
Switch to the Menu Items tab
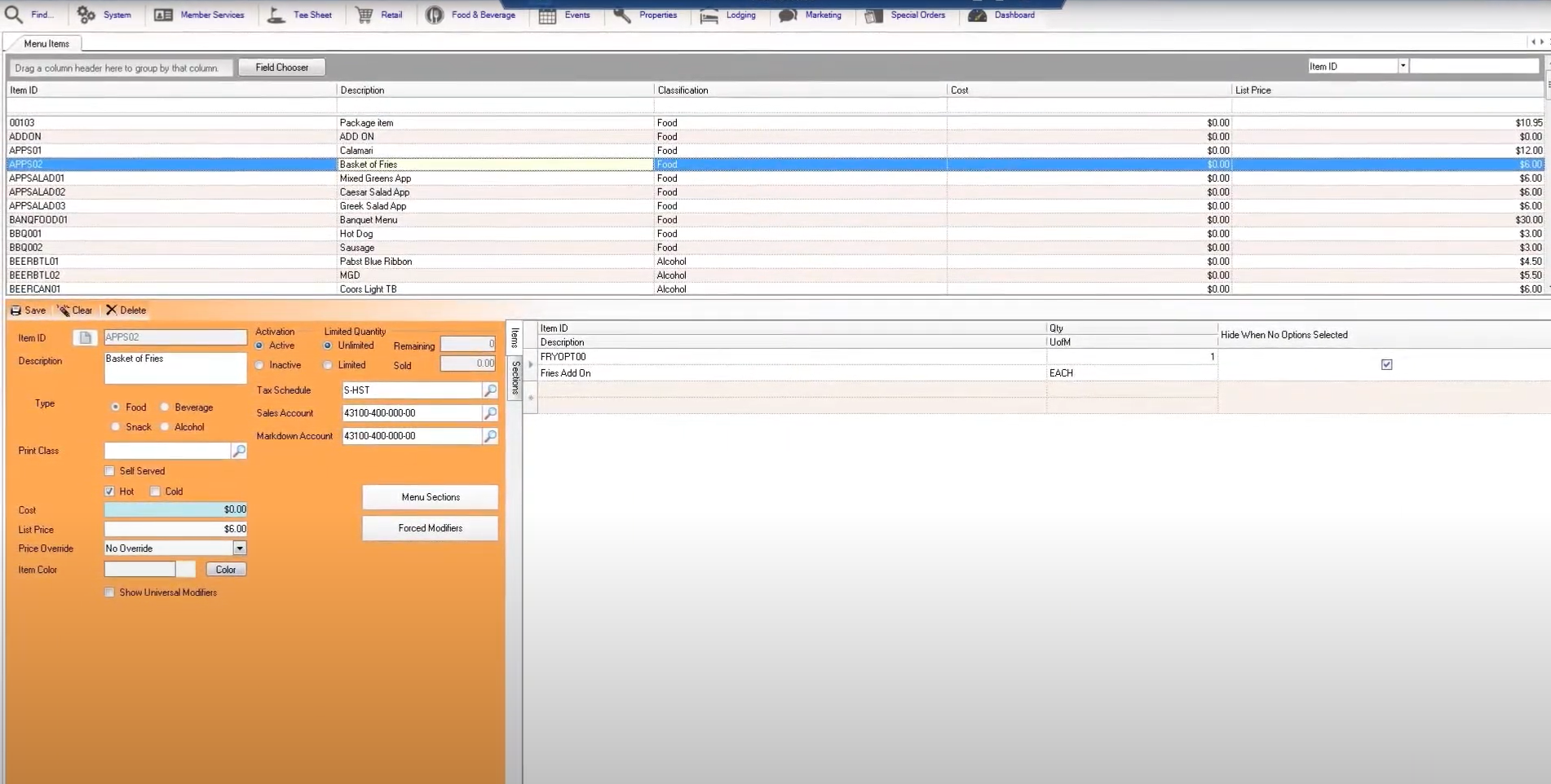(x=45, y=43)
